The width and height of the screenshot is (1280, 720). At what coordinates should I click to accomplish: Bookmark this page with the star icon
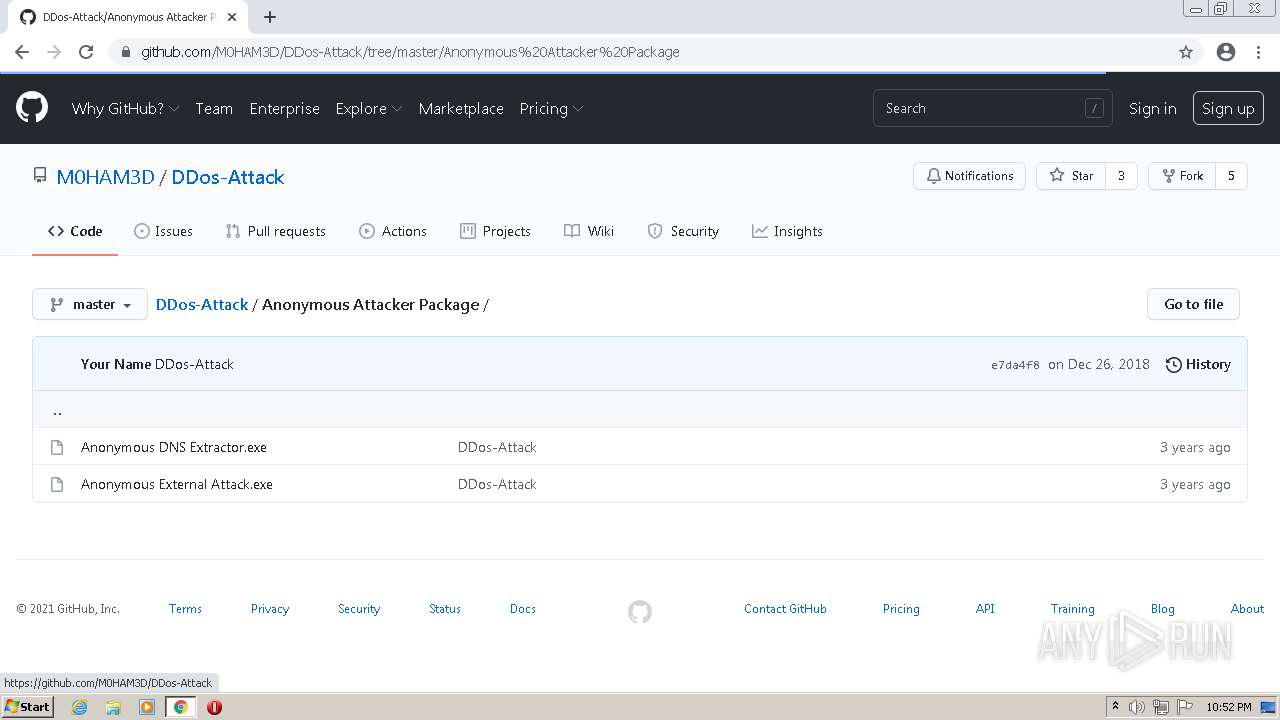(x=1186, y=52)
